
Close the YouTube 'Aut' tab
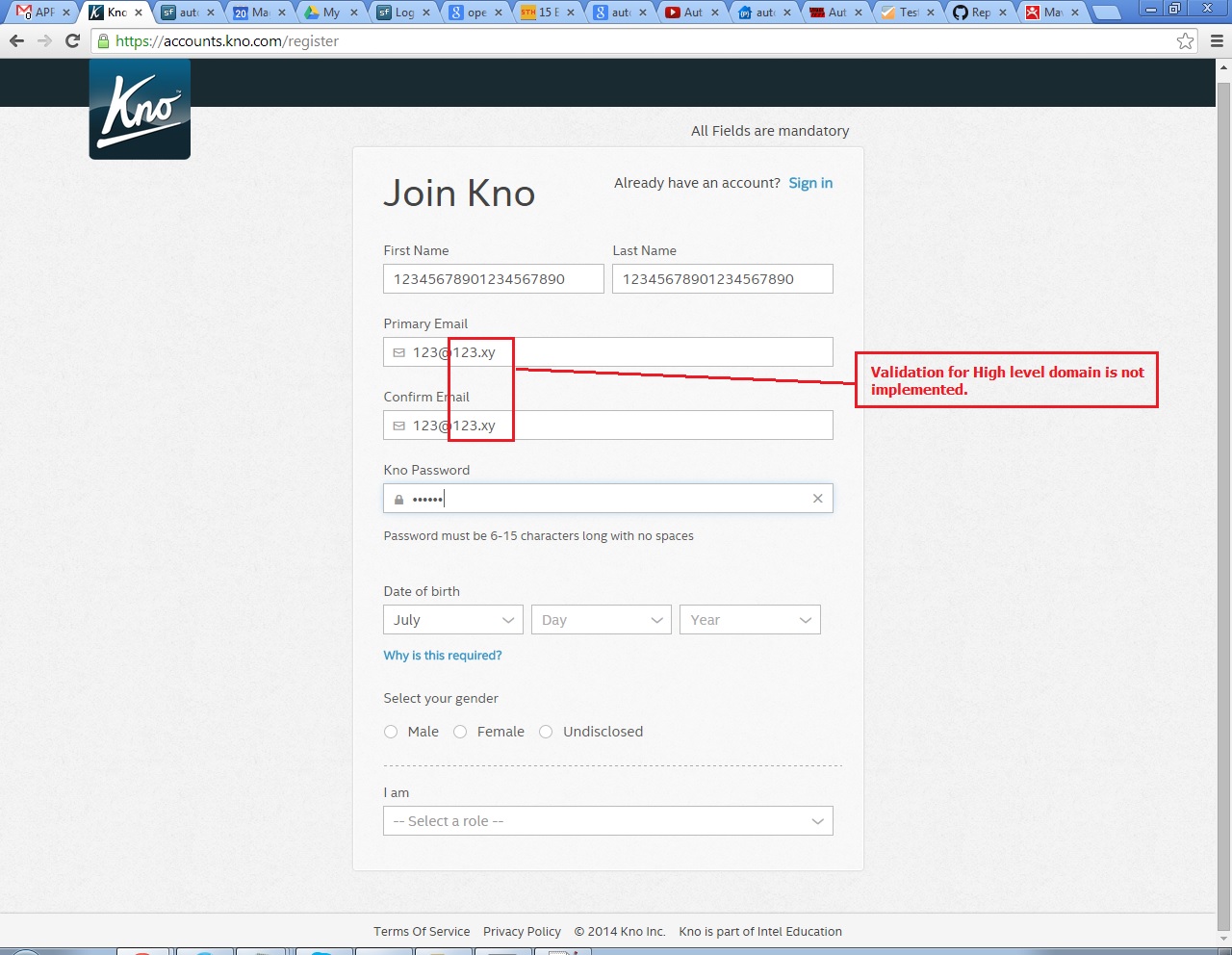(x=715, y=13)
